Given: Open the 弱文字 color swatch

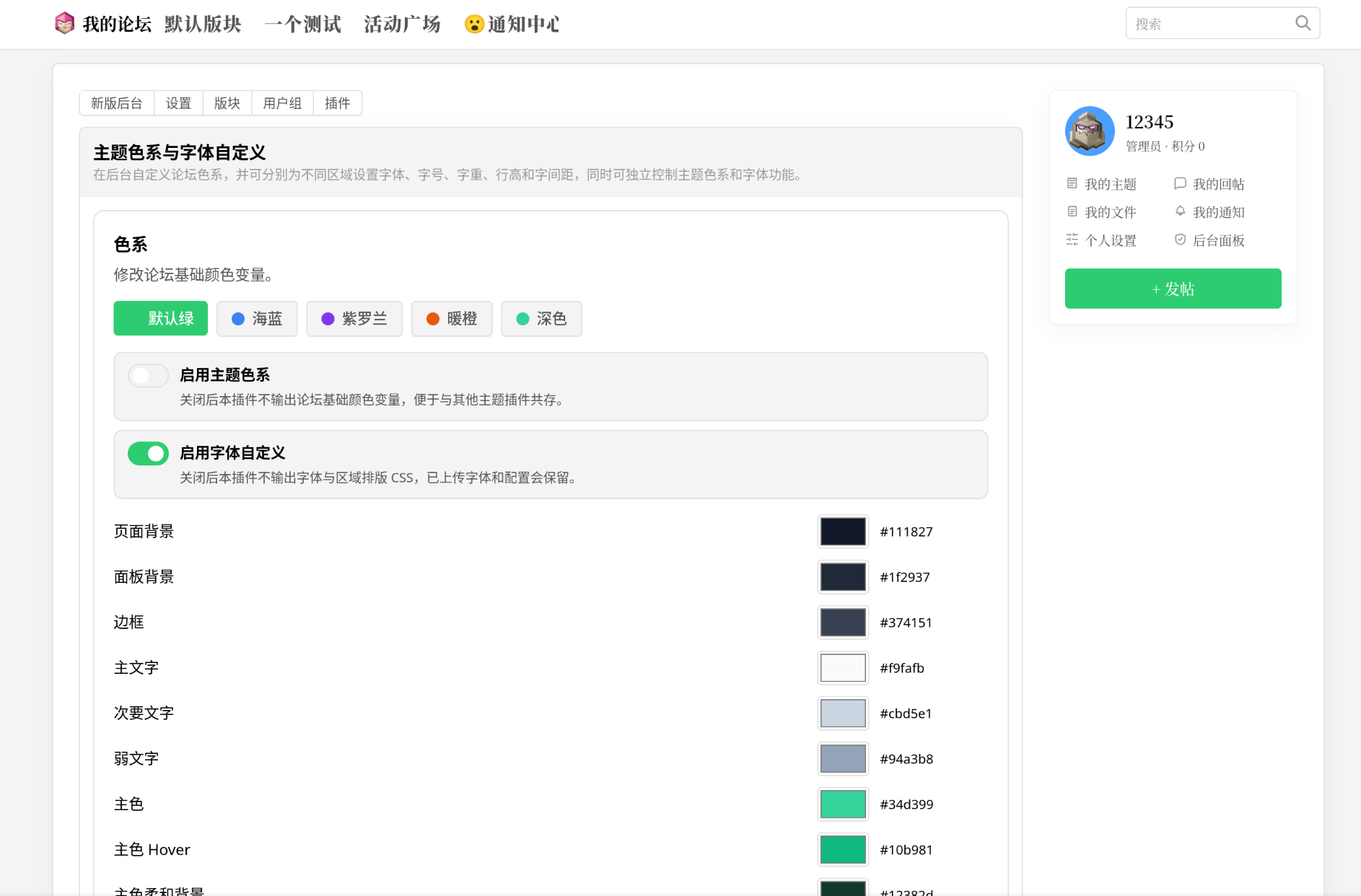Looking at the screenshot, I should click(x=843, y=759).
